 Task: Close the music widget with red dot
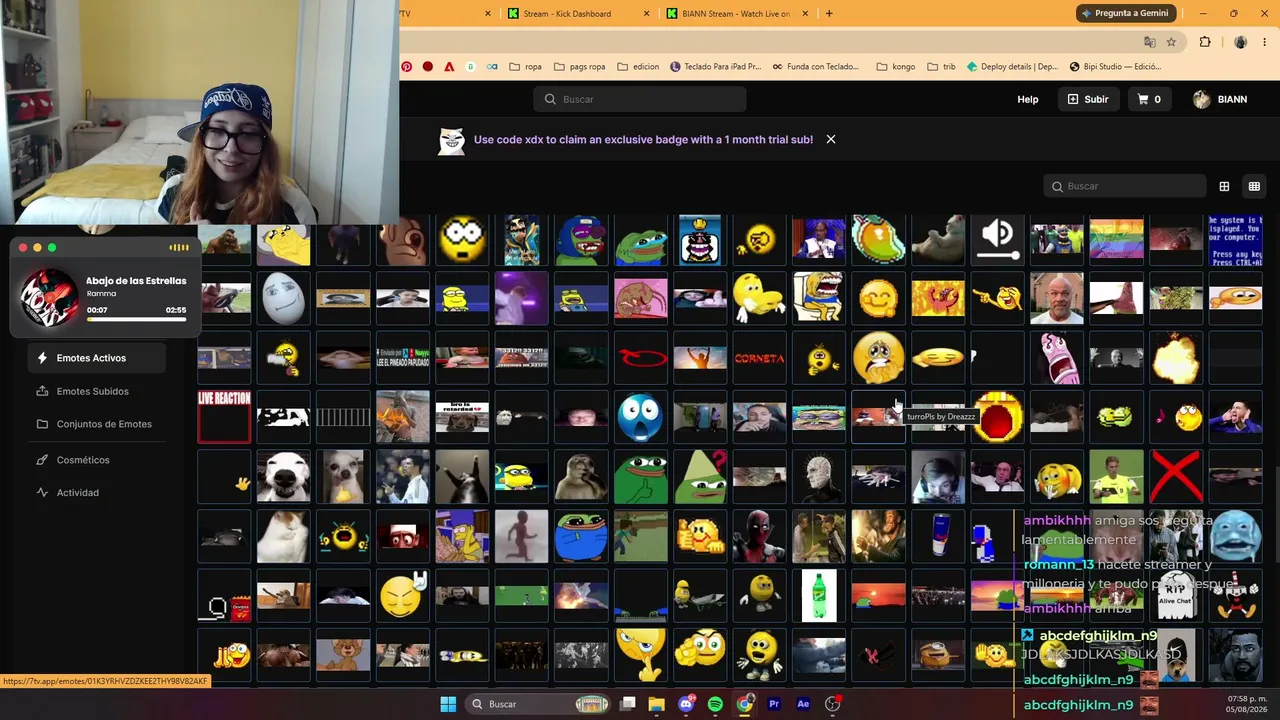(x=23, y=248)
